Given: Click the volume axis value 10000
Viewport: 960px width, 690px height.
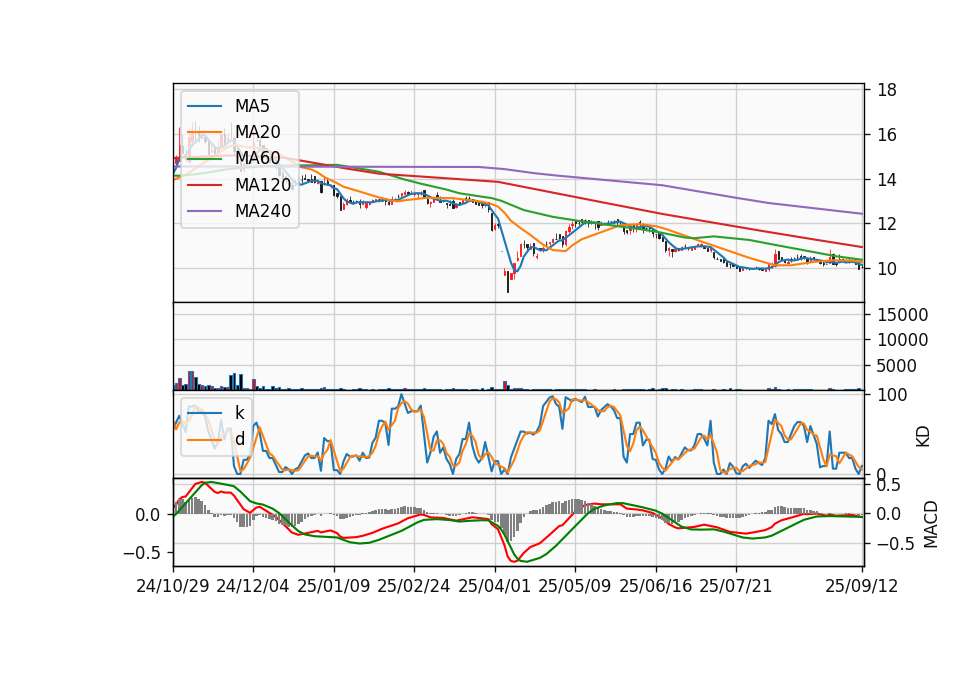Looking at the screenshot, I should click(x=902, y=340).
